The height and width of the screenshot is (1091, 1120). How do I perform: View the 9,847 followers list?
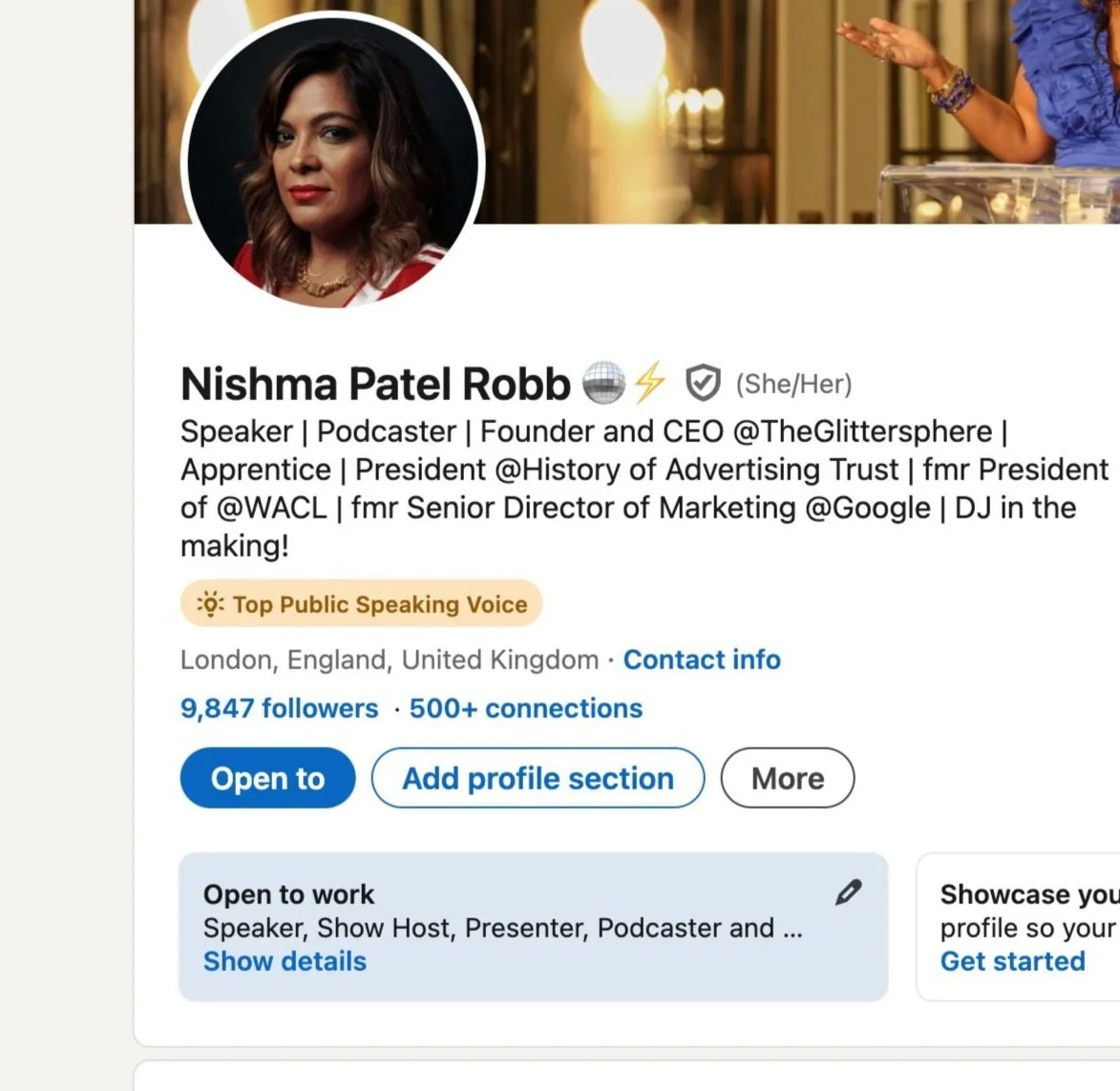[279, 708]
